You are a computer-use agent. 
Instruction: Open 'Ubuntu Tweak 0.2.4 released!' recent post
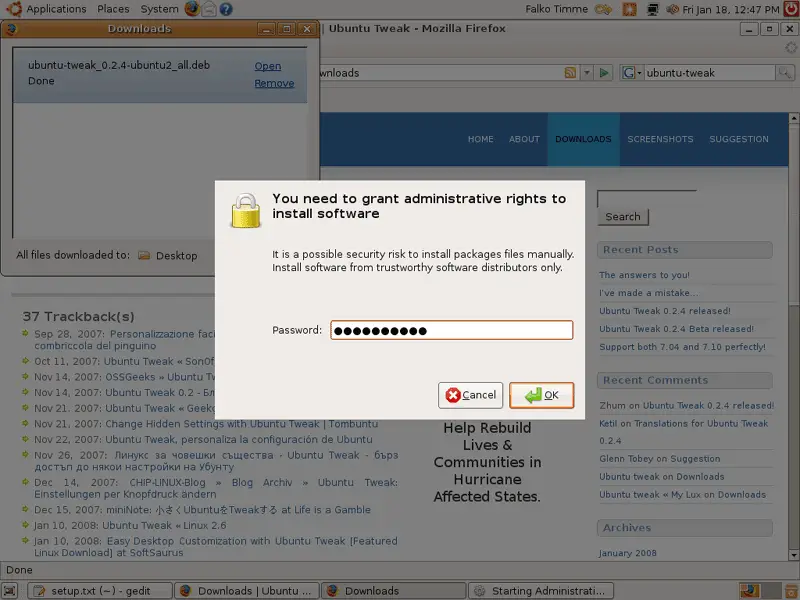coord(665,311)
